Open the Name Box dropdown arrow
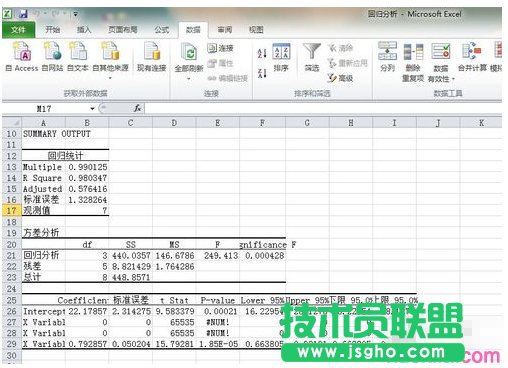The image size is (508, 368). pyautogui.click(x=92, y=108)
